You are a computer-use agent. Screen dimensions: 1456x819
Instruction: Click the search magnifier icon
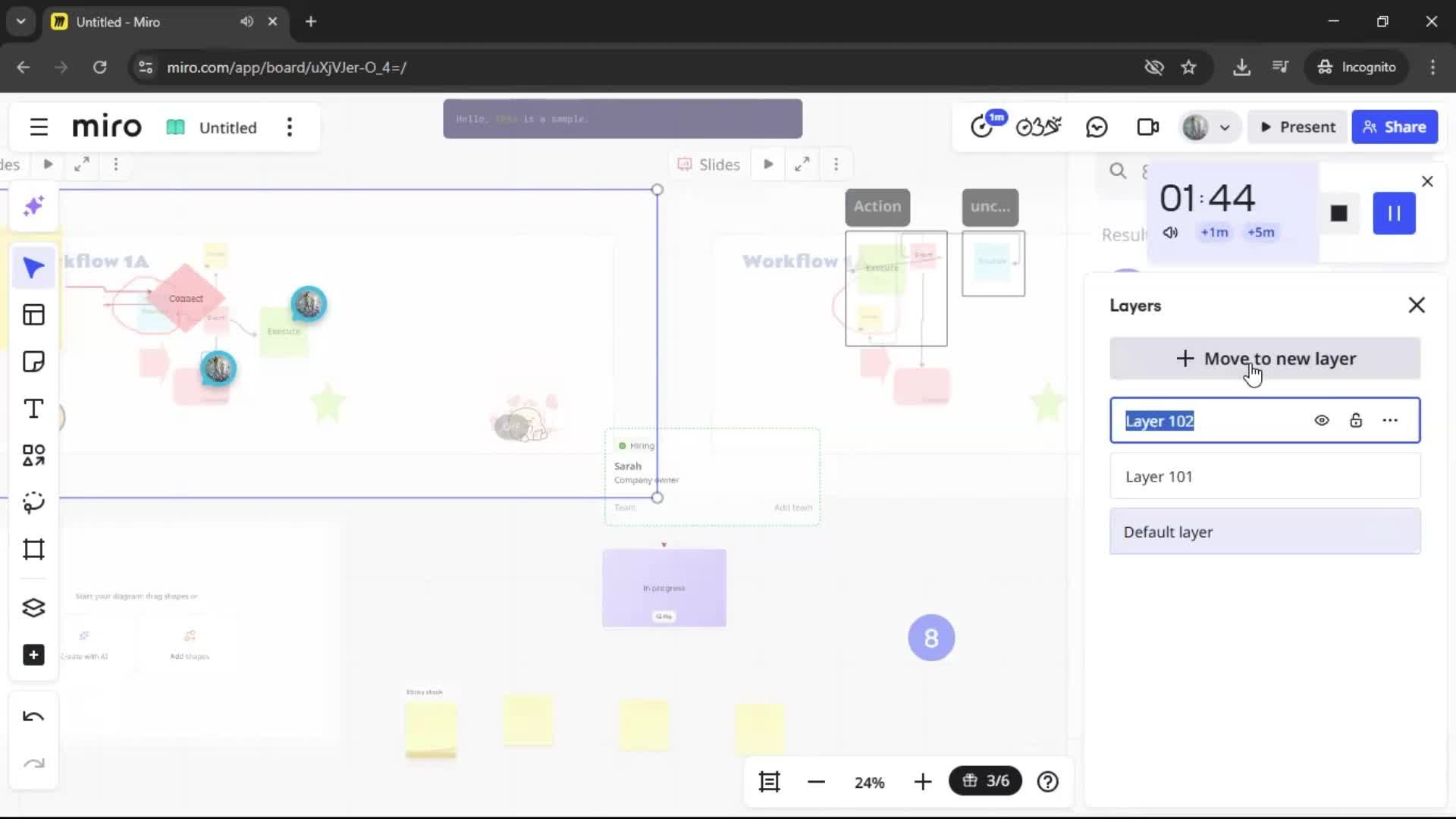pyautogui.click(x=1118, y=171)
